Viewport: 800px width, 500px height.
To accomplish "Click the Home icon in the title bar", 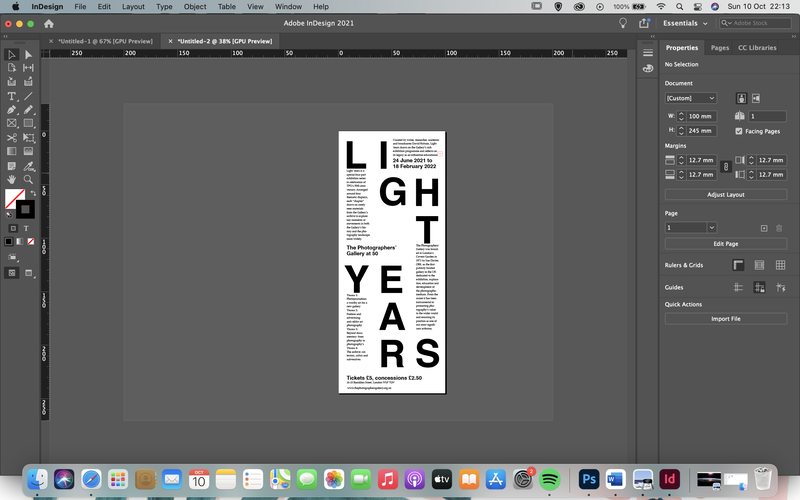I will pos(49,23).
